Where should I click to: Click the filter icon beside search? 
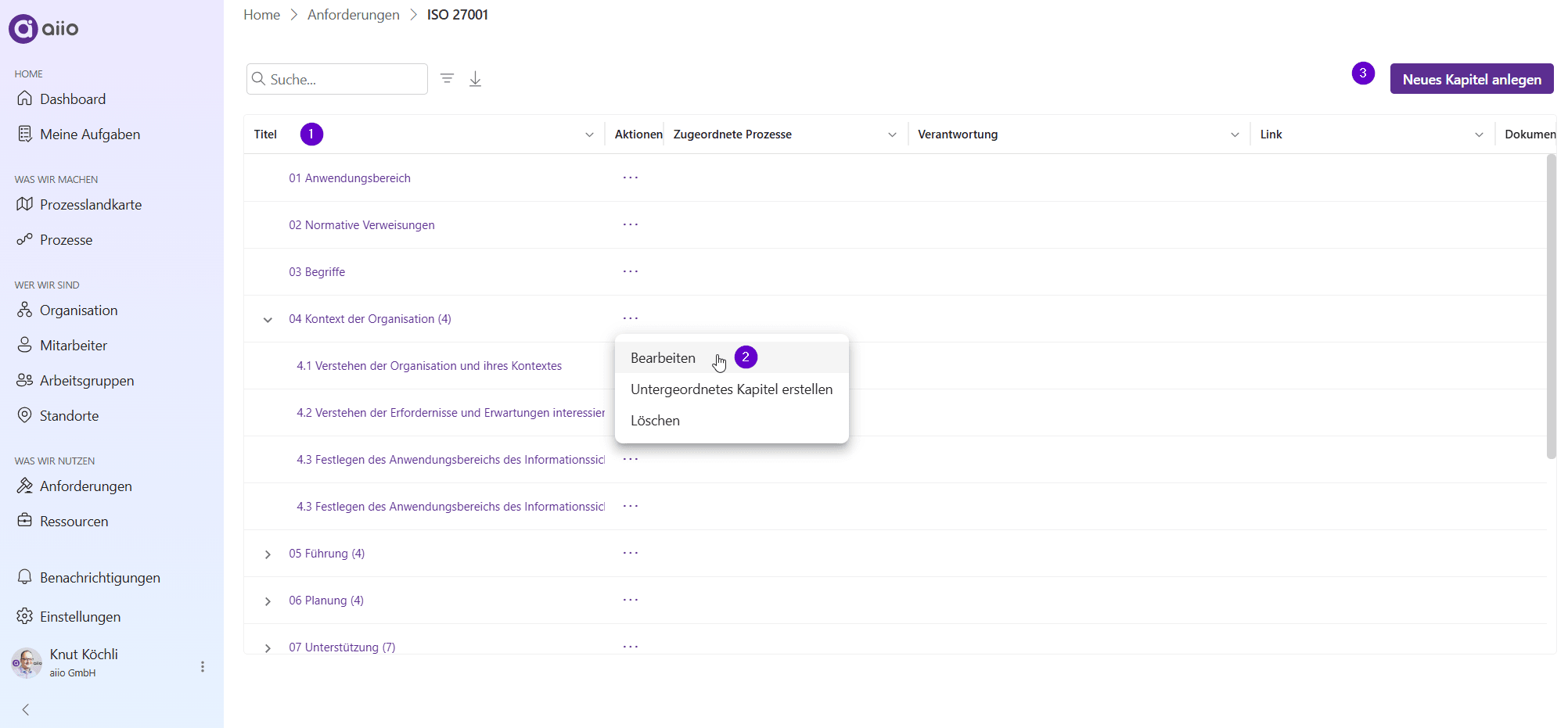447,78
